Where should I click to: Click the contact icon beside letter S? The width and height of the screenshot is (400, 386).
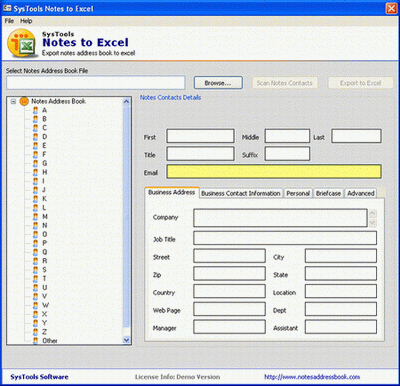[35, 270]
